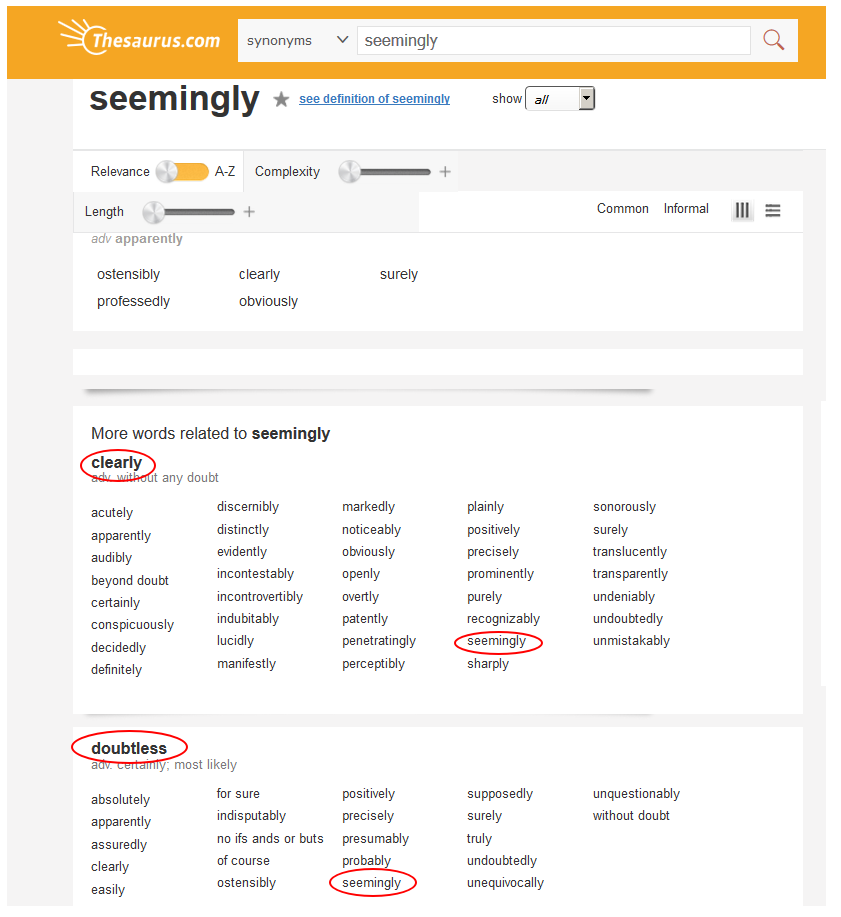Toggle the Relevance / A-Z sort switch

pos(181,172)
